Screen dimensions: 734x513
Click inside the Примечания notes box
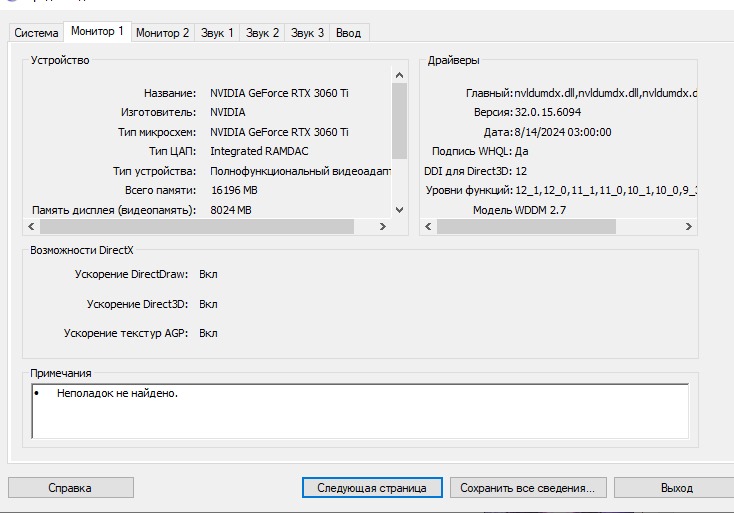(360, 411)
